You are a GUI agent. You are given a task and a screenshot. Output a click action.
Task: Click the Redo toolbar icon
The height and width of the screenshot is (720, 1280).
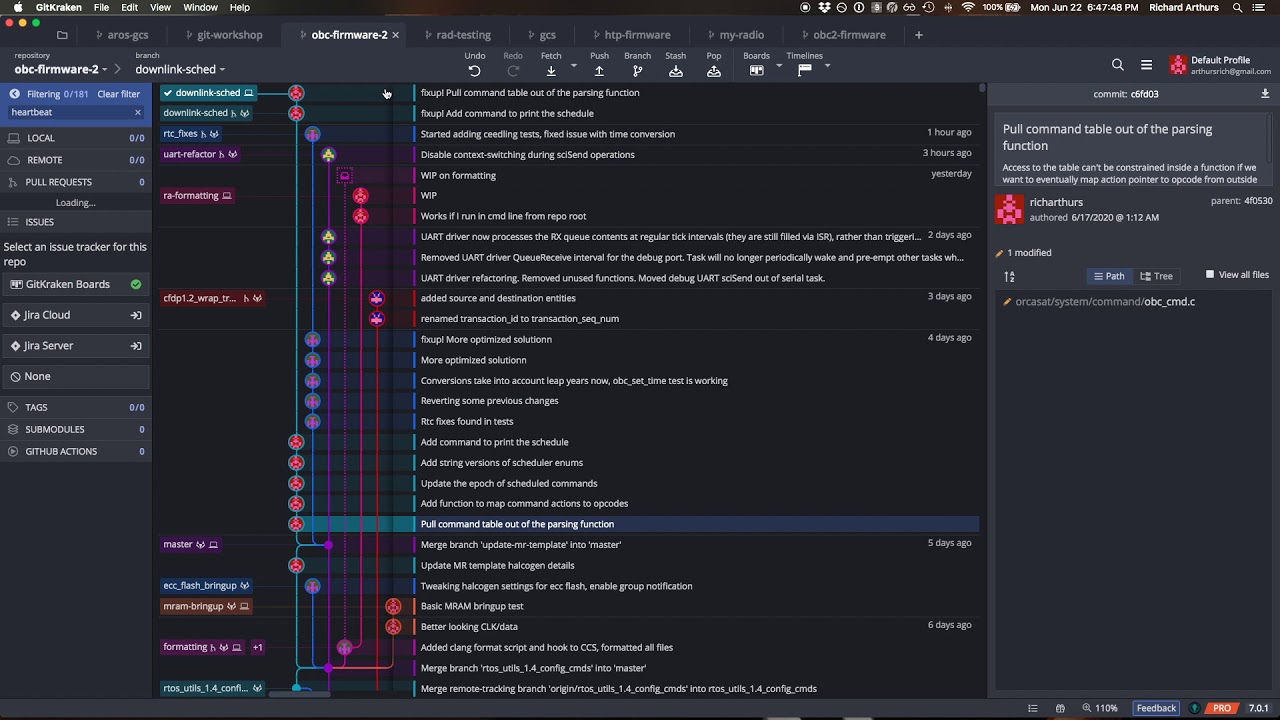pyautogui.click(x=513, y=71)
